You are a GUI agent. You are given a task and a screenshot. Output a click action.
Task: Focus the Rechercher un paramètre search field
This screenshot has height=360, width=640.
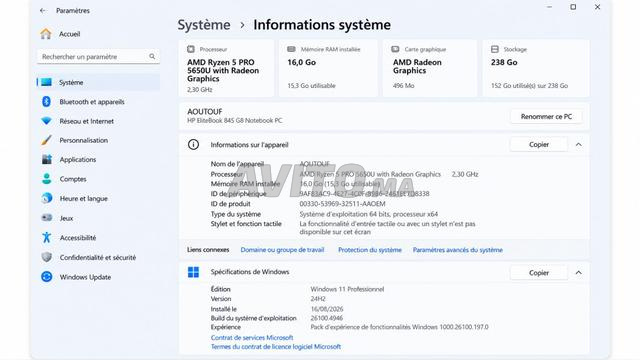click(x=98, y=56)
